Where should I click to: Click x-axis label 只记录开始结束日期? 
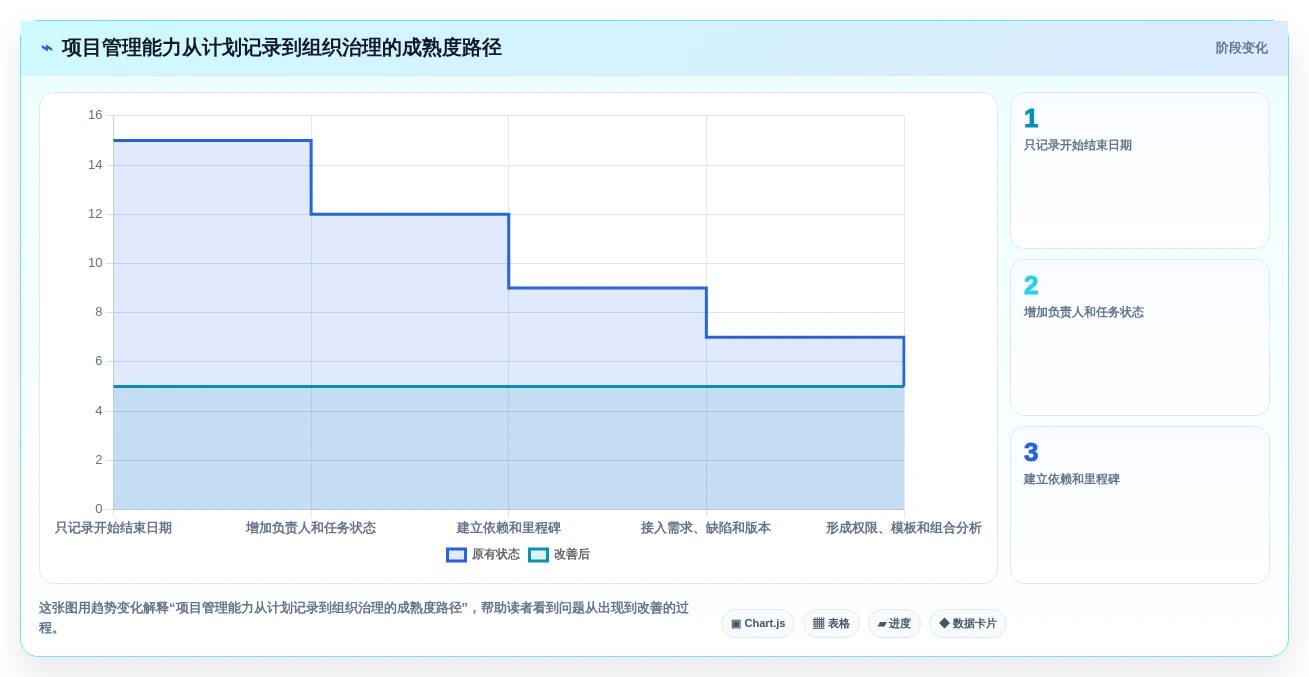click(113, 528)
